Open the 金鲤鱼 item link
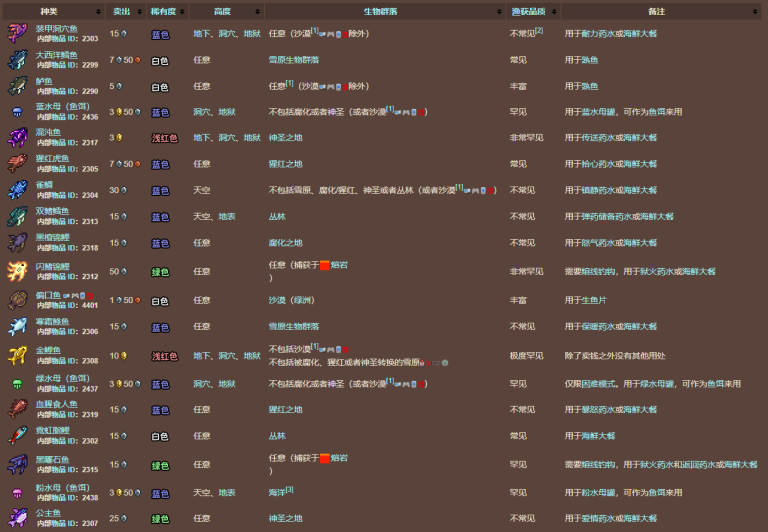The height and width of the screenshot is (532, 768). (48, 350)
